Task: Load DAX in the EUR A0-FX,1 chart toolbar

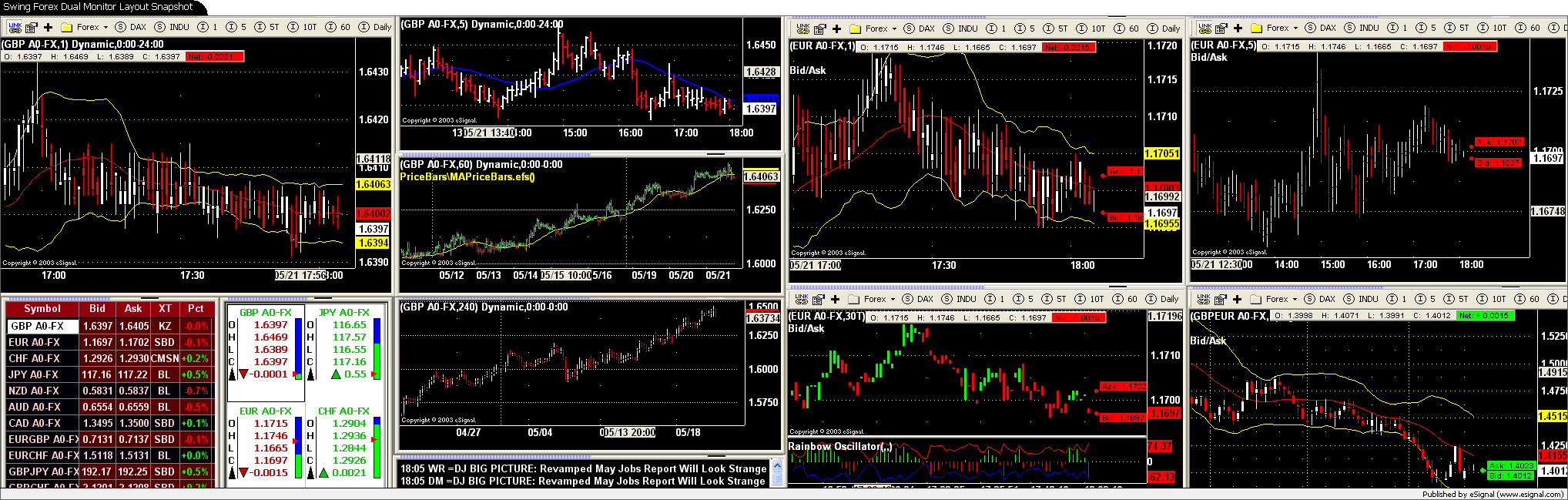Action: (919, 29)
